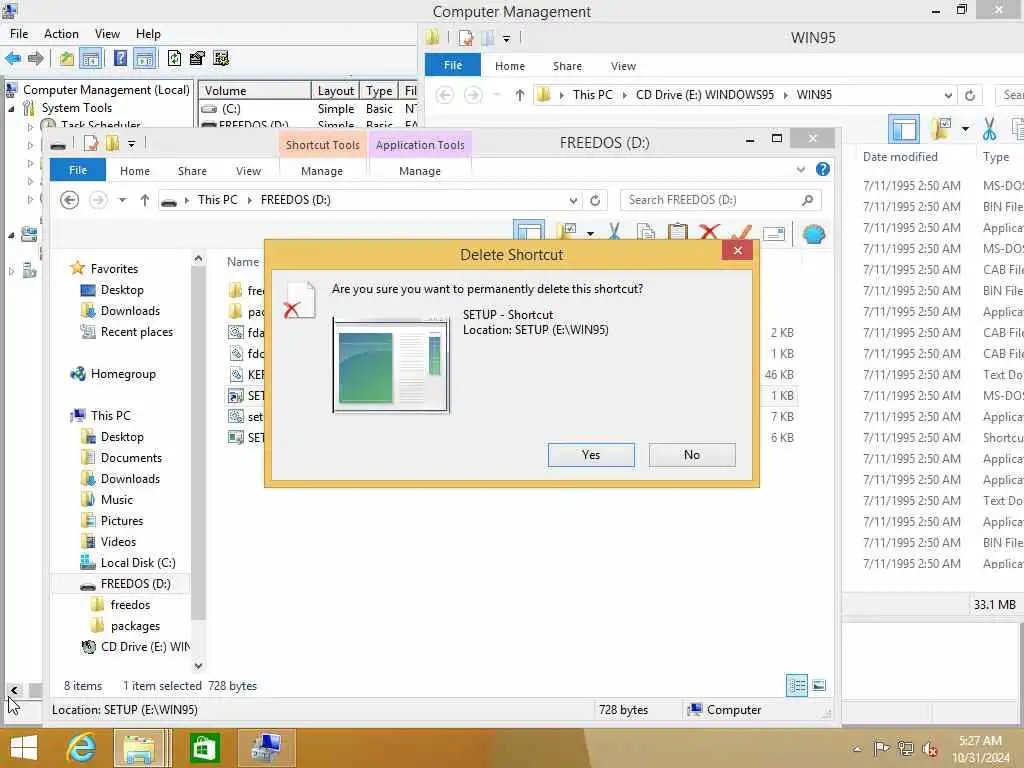Click Refresh button in WIN95 address bar

(970, 95)
